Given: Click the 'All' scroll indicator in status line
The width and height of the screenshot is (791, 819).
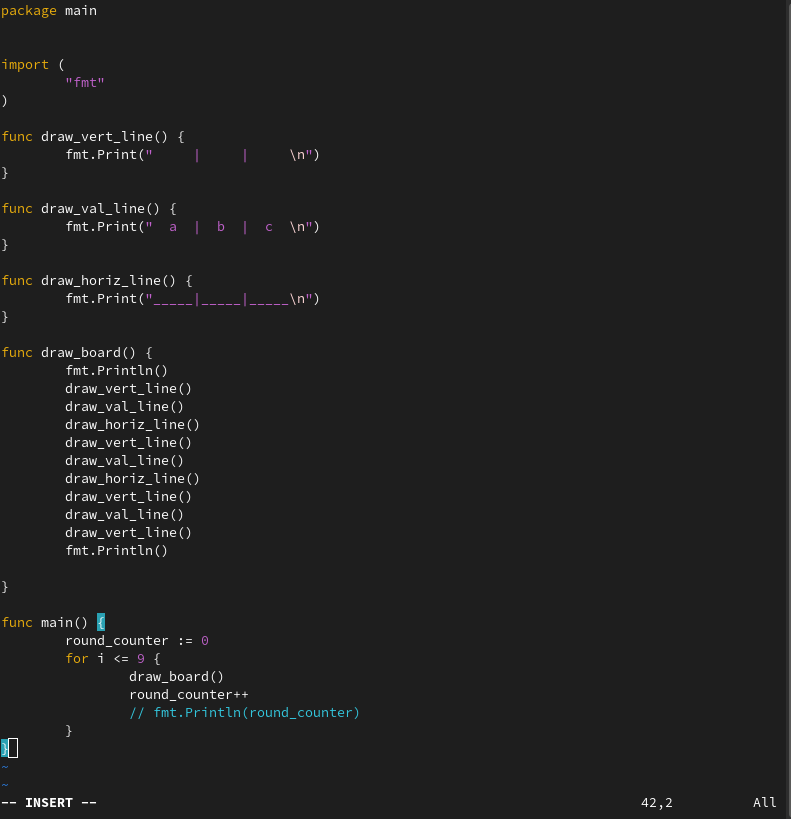Looking at the screenshot, I should tap(765, 803).
